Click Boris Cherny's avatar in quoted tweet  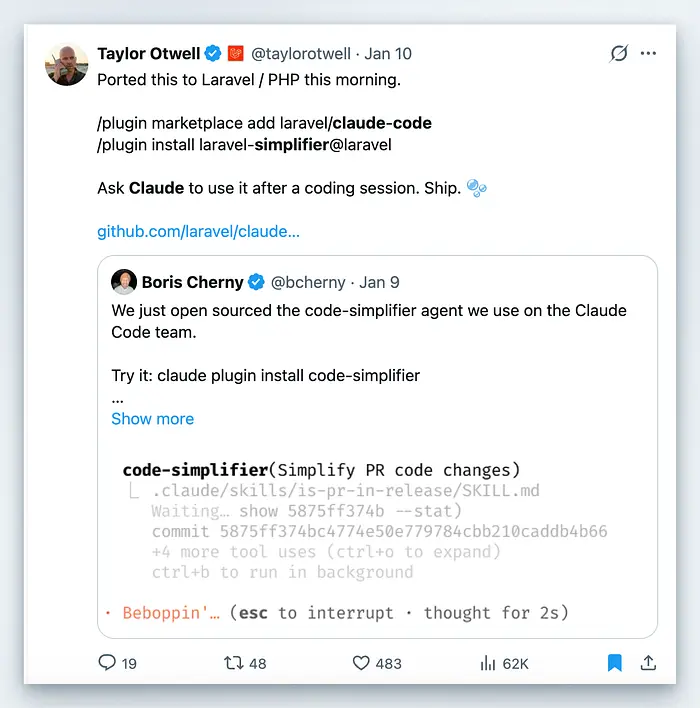coord(124,282)
